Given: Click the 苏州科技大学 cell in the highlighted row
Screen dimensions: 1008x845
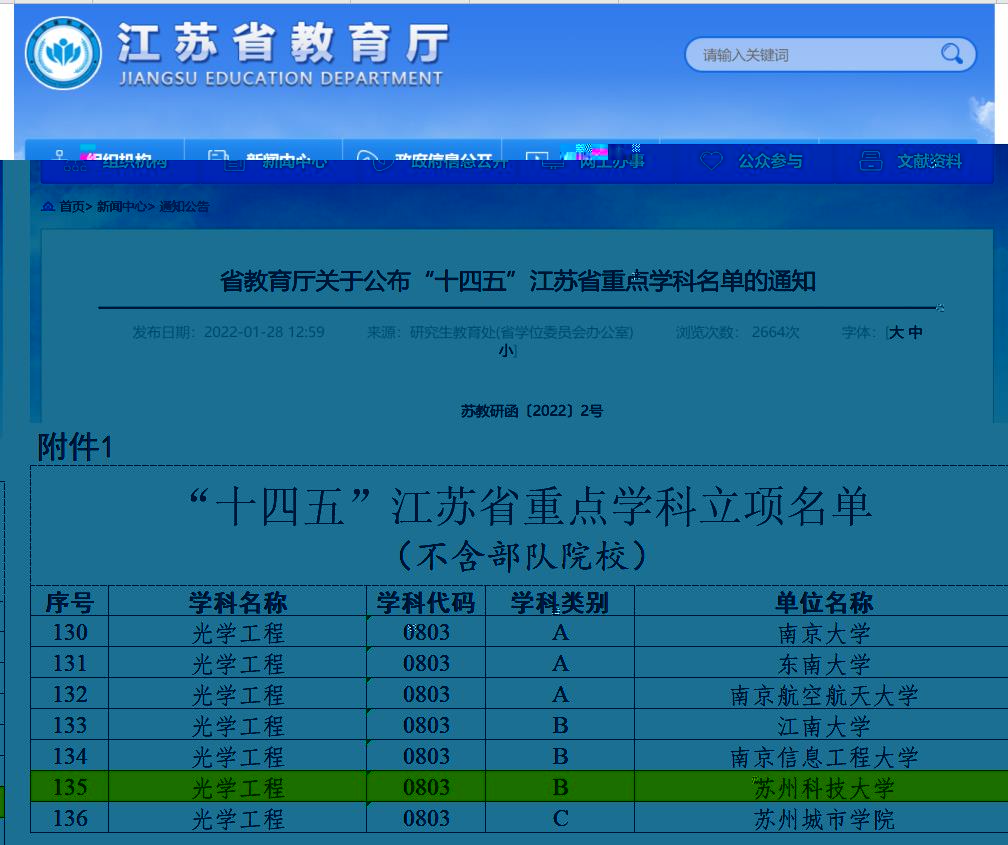Looking at the screenshot, I should (824, 786).
